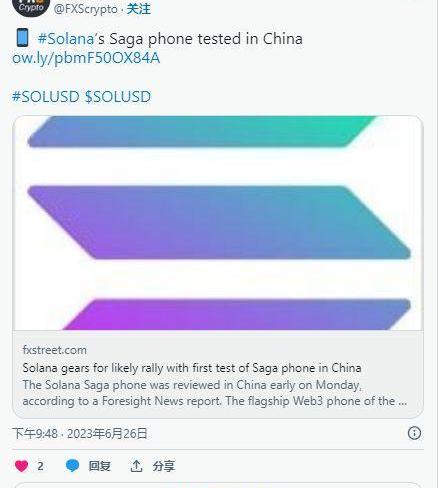Open the ow.ly/pbmF50OX84A short link
Screen dimensions: 438x488
pos(86,58)
